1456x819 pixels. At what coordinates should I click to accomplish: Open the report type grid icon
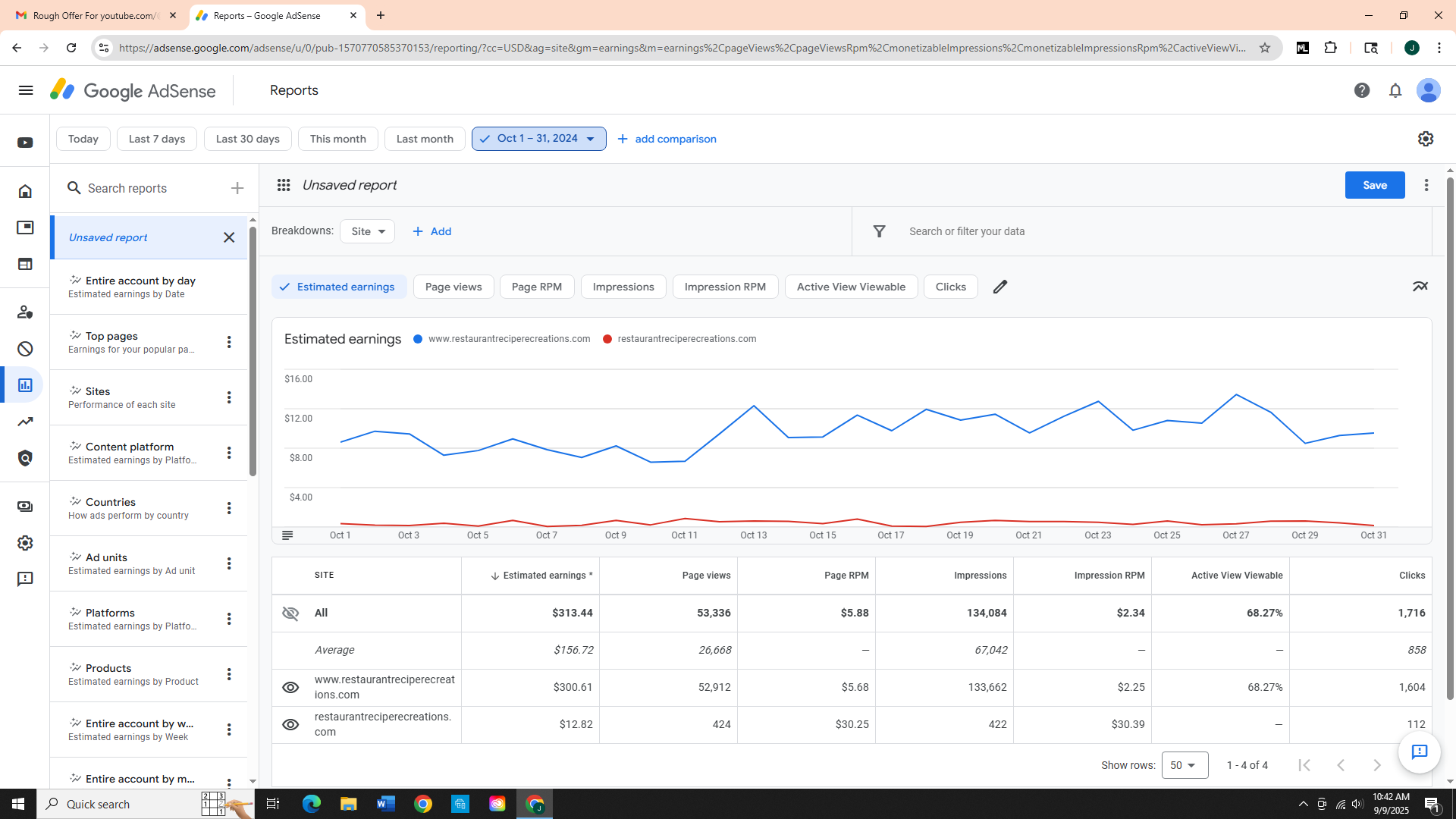tap(284, 185)
